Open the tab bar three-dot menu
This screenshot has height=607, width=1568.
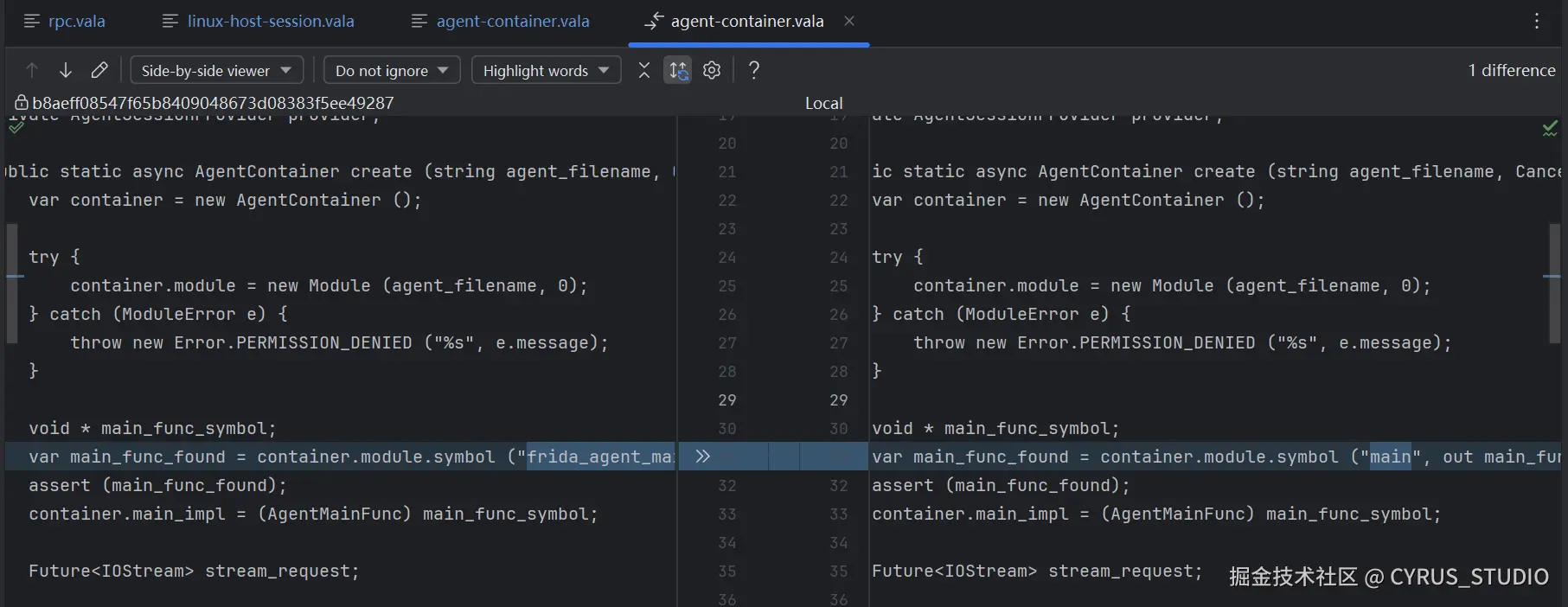[1536, 22]
